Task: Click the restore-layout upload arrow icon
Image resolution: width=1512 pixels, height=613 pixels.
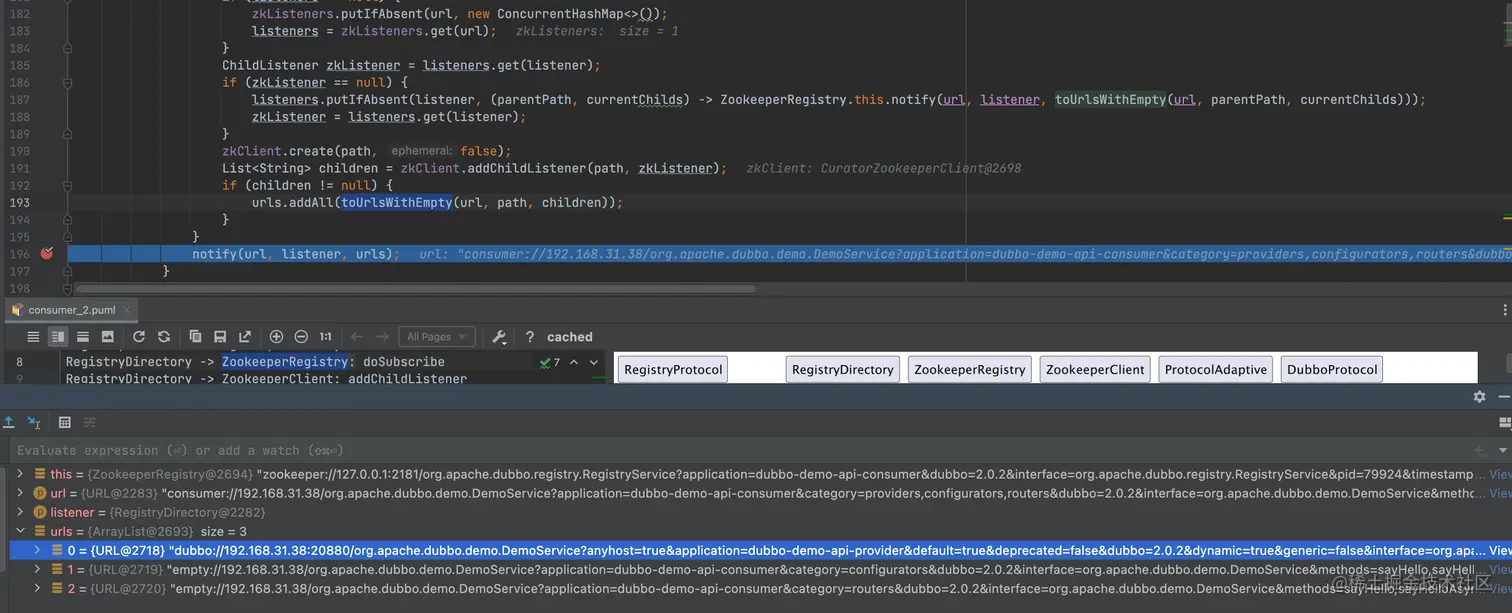Action: (10, 422)
